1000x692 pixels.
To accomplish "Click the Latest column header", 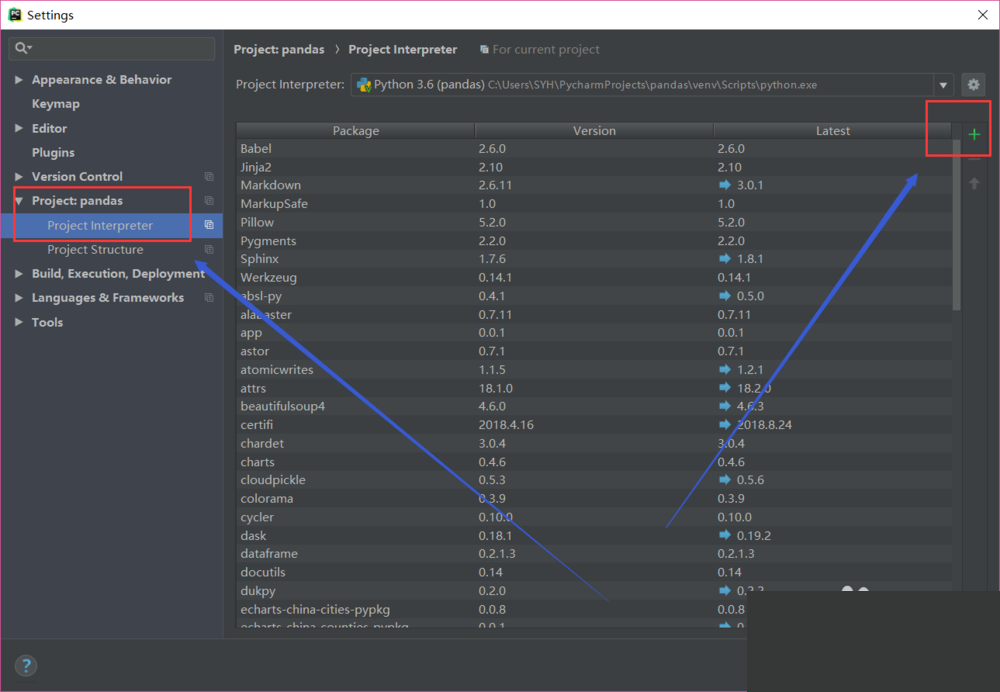I will pos(832,131).
